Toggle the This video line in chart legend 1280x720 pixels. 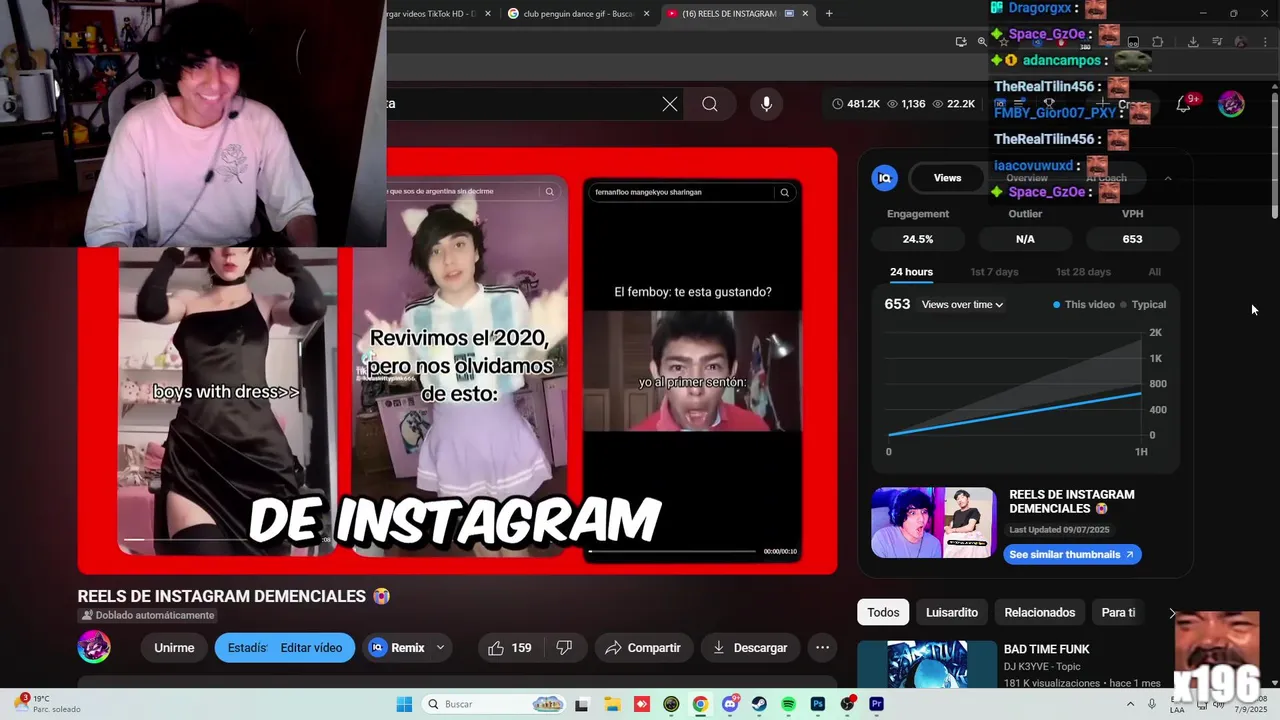[1083, 304]
